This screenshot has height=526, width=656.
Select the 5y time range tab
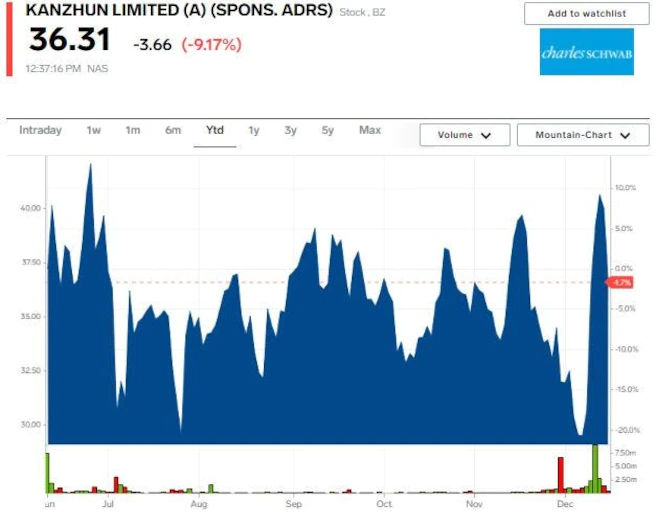[x=328, y=130]
